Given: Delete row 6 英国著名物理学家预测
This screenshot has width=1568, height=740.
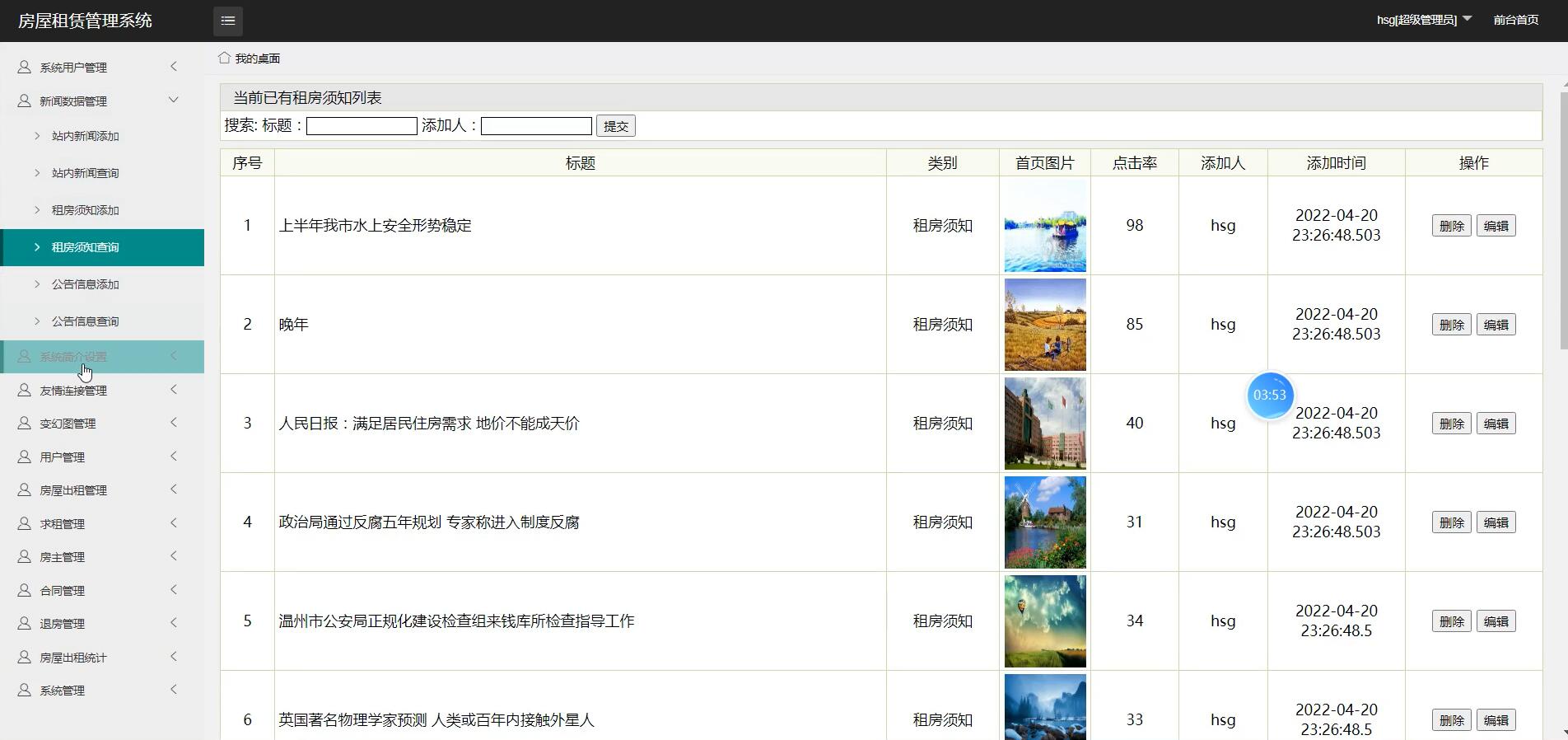Looking at the screenshot, I should tap(1451, 720).
